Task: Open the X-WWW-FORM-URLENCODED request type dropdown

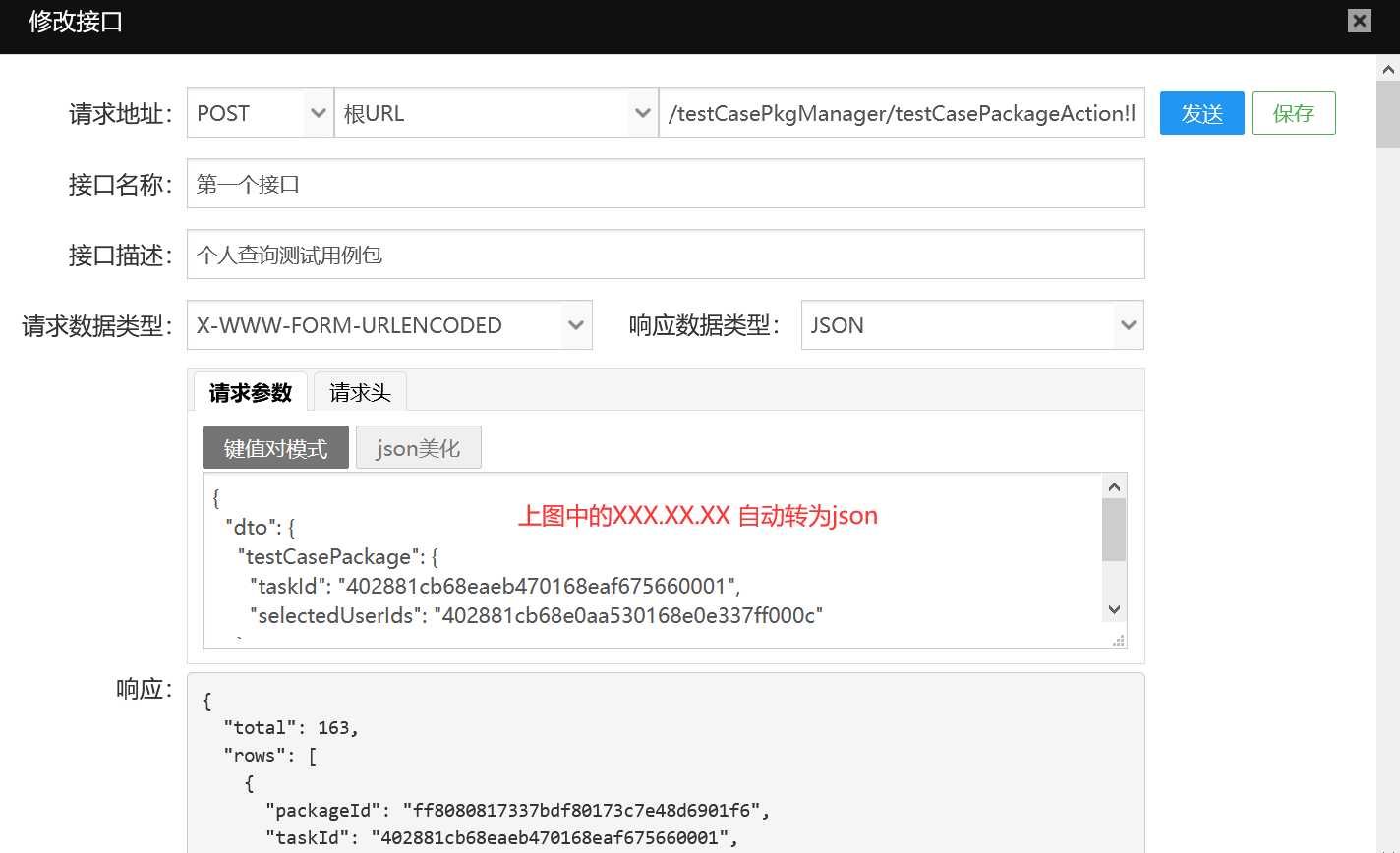Action: click(389, 325)
